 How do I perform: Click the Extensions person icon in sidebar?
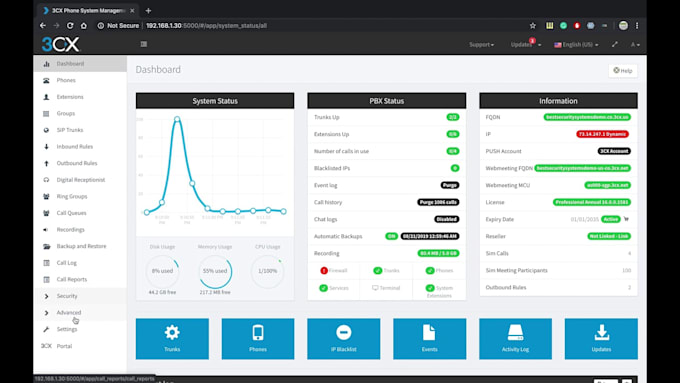point(46,97)
